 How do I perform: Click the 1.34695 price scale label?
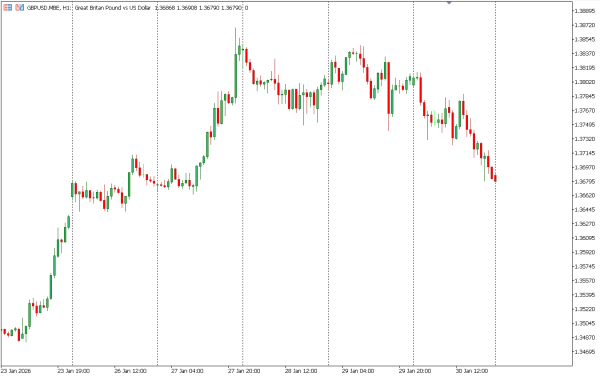click(585, 352)
